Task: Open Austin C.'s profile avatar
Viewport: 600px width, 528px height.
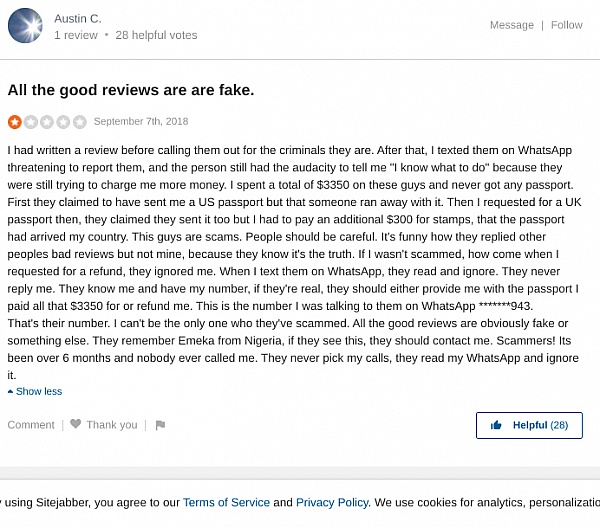Action: click(x=25, y=26)
